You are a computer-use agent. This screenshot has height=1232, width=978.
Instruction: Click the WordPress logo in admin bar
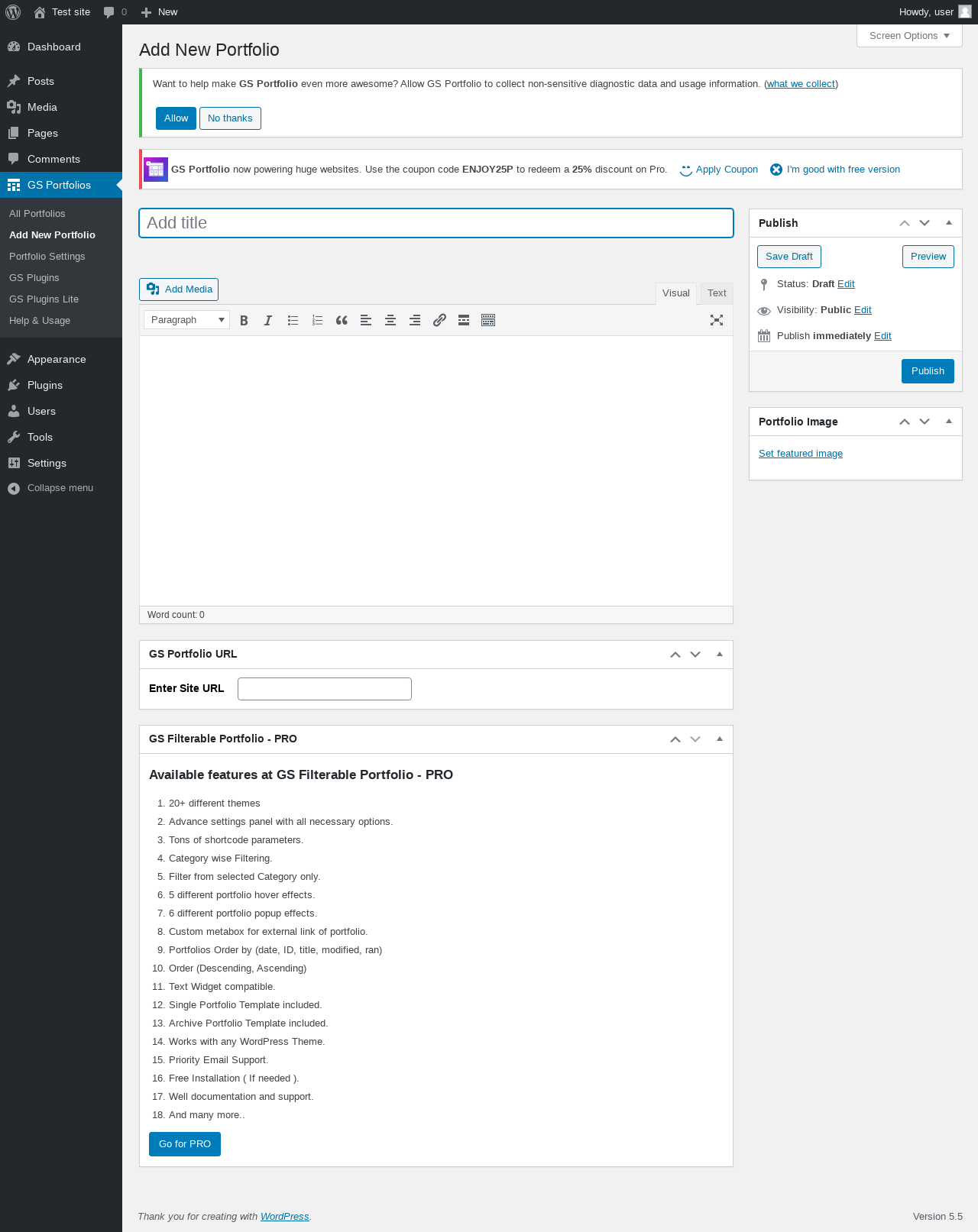coord(13,12)
